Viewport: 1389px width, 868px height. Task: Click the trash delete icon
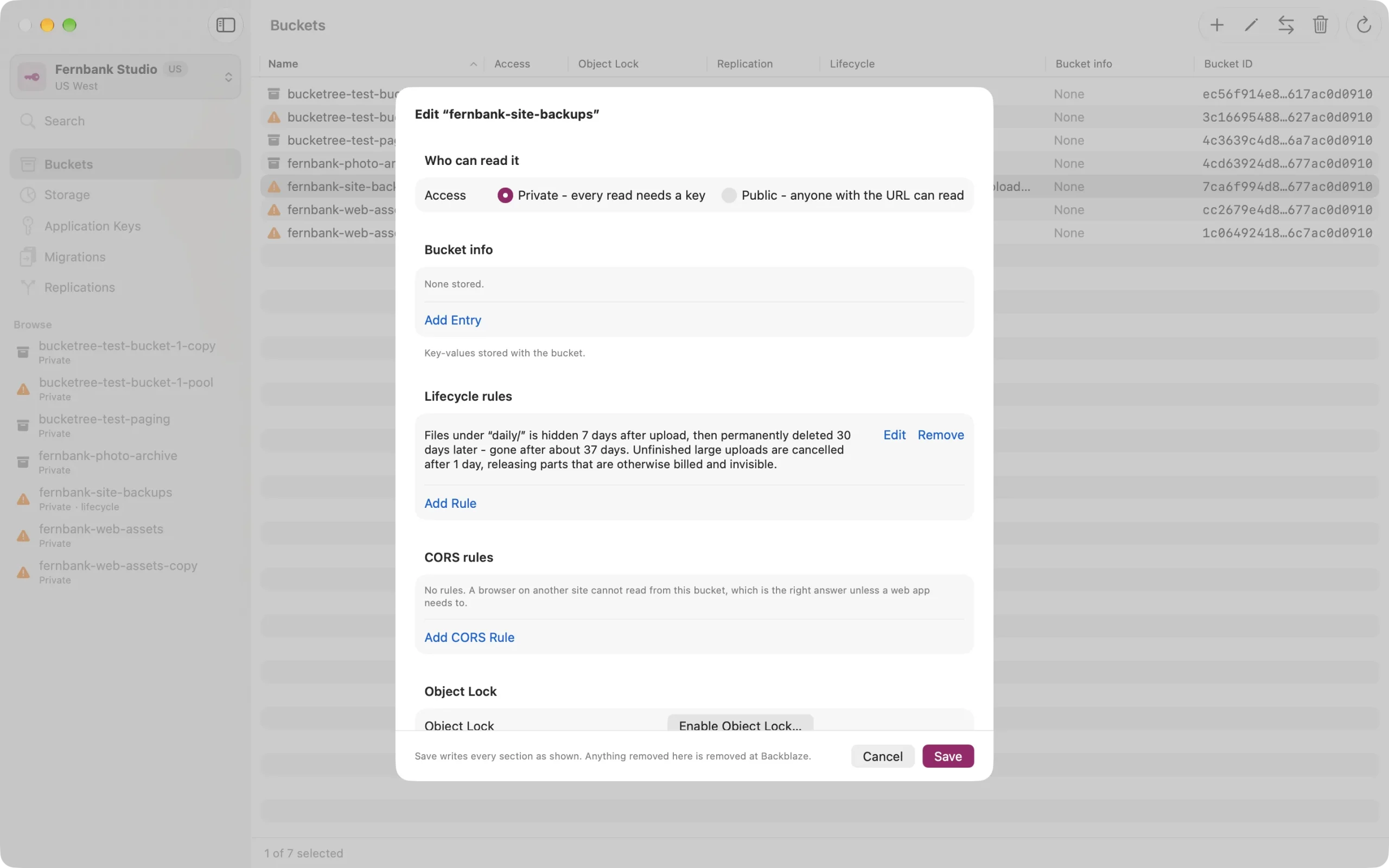click(x=1320, y=25)
